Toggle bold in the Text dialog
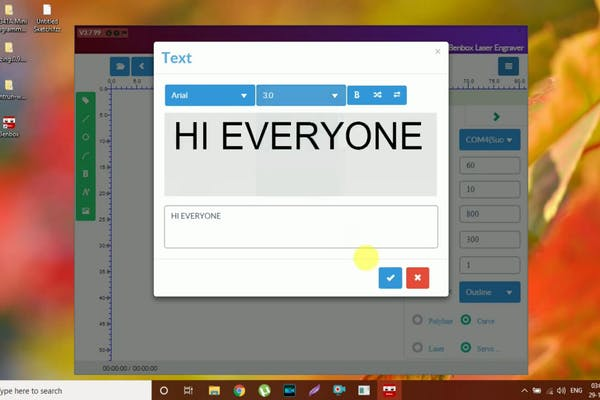 pyautogui.click(x=357, y=95)
